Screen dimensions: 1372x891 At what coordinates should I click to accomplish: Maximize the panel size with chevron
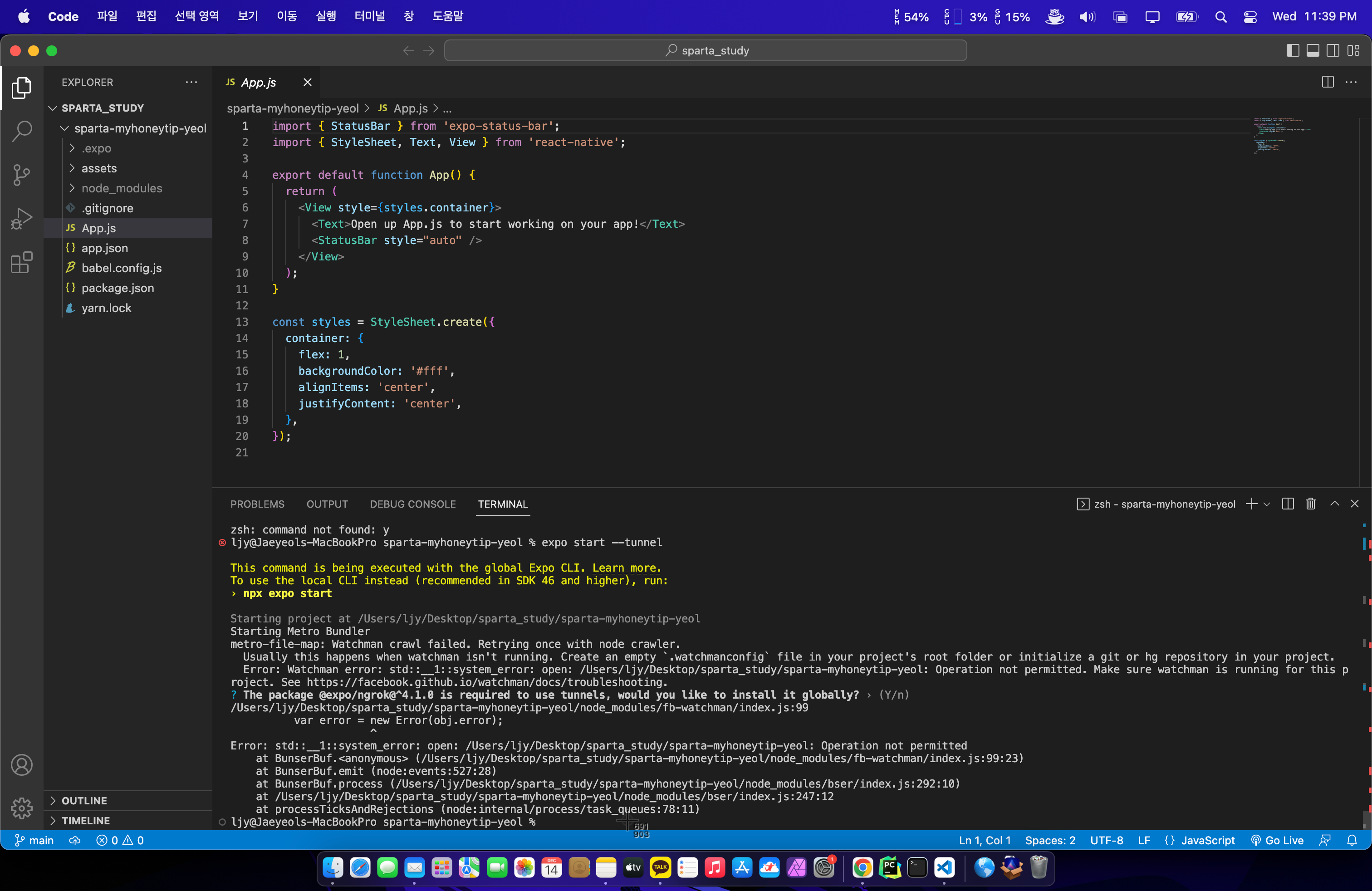[x=1334, y=504]
